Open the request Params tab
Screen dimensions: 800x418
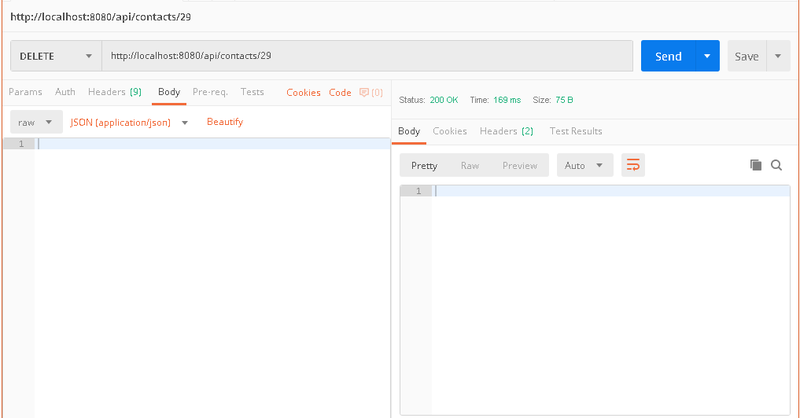pyautogui.click(x=25, y=92)
